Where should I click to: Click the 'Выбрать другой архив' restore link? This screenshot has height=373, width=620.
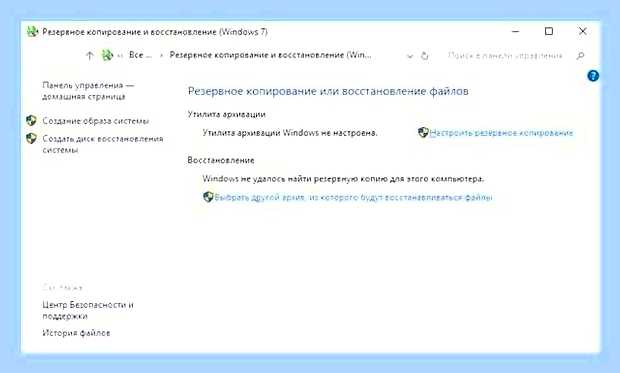tap(353, 197)
